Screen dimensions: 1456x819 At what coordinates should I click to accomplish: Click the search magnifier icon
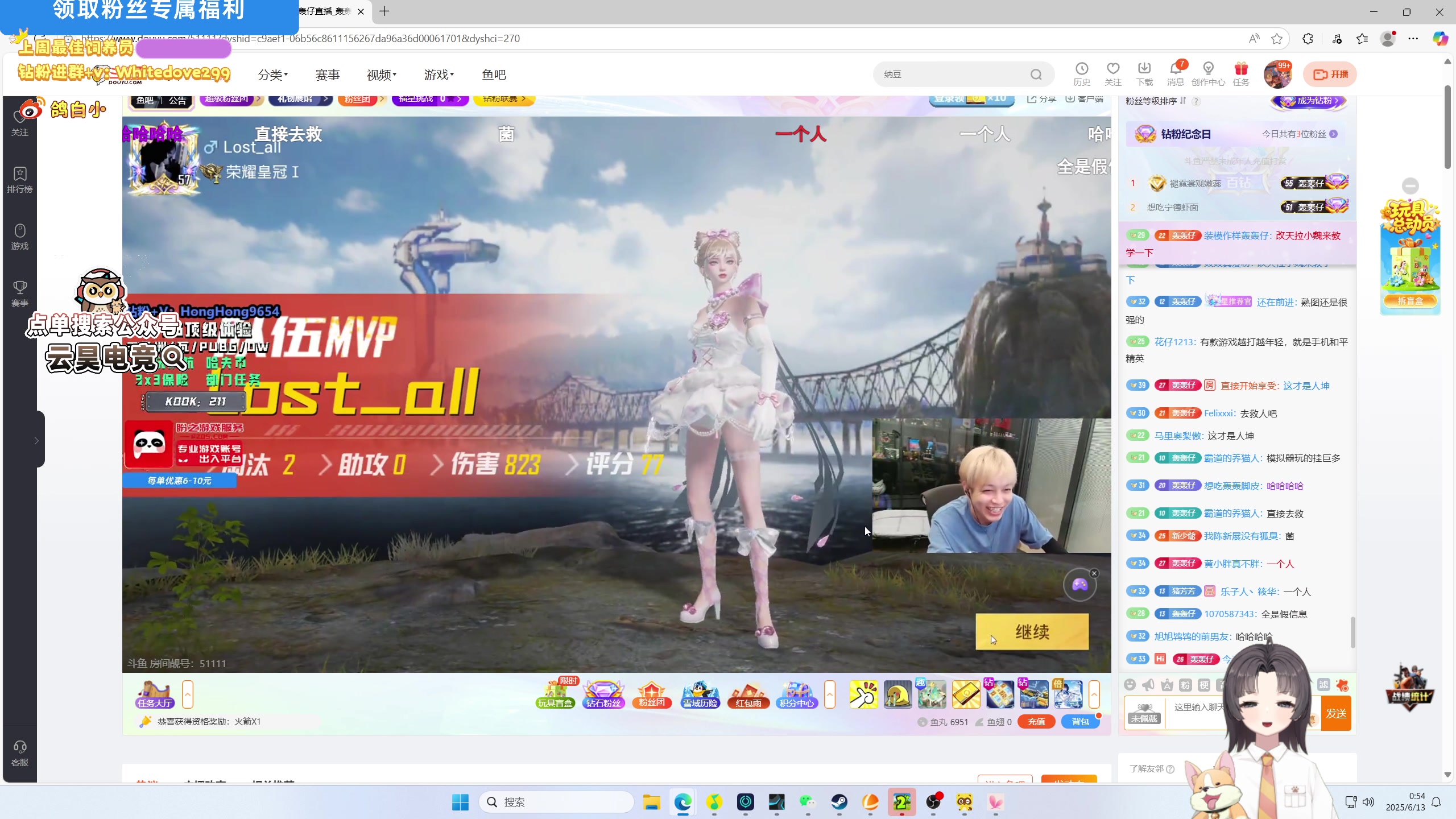pyautogui.click(x=1036, y=75)
